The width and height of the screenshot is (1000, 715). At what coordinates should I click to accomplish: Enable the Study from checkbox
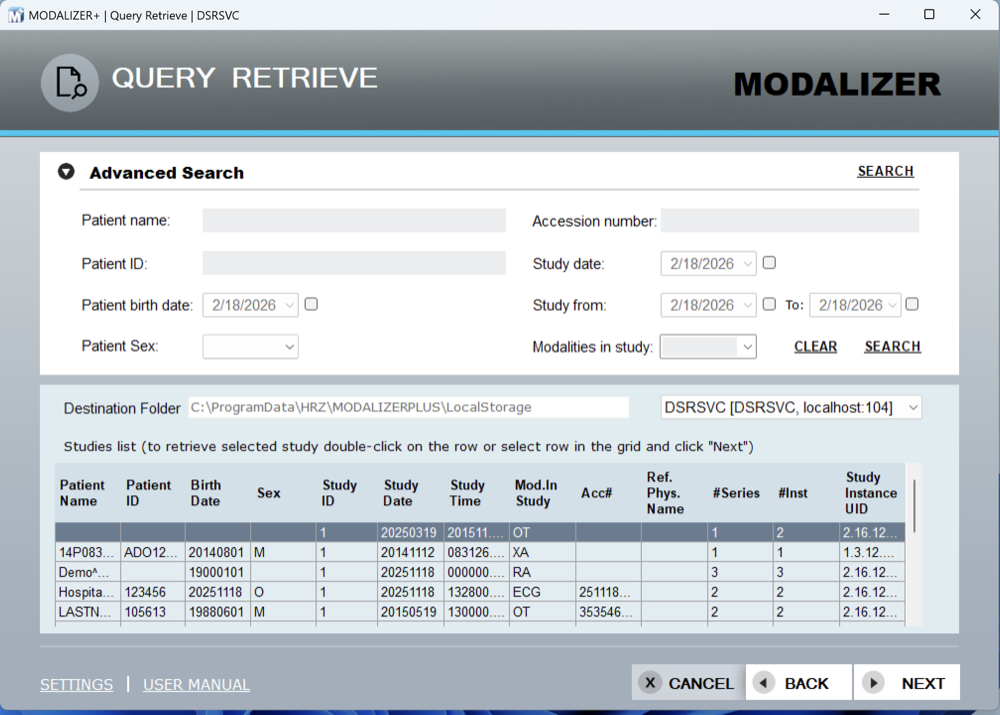click(769, 304)
